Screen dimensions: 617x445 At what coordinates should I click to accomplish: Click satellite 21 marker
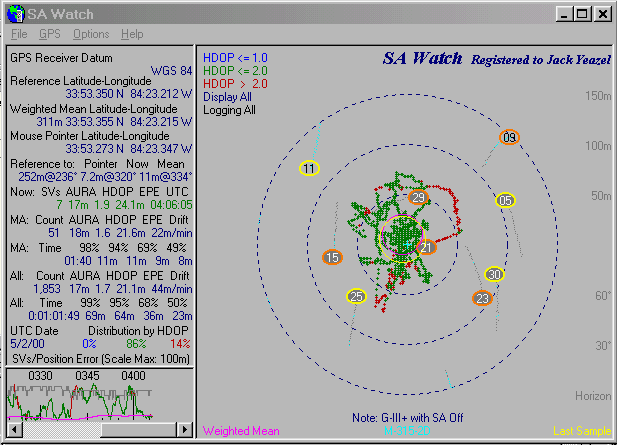tap(426, 248)
